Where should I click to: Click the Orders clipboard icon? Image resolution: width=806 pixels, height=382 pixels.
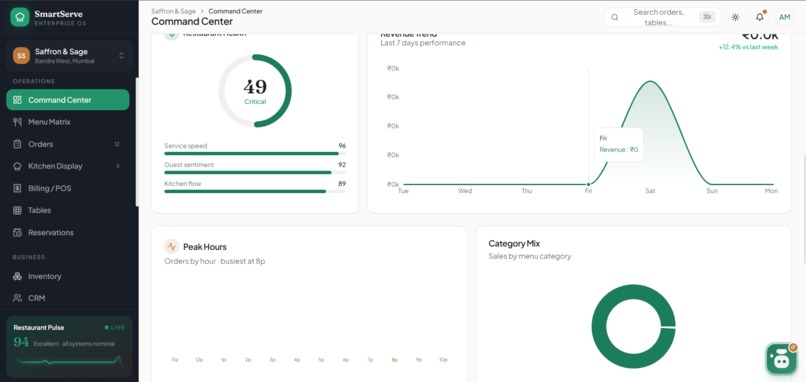click(17, 144)
